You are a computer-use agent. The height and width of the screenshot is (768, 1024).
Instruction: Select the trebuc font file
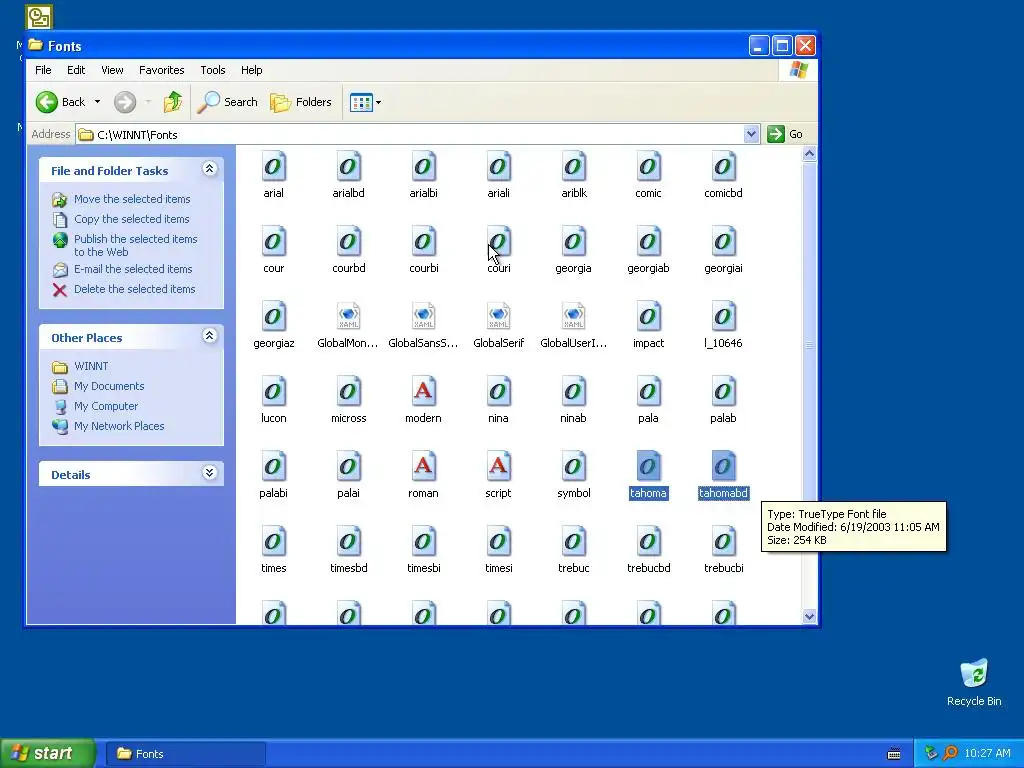click(x=573, y=550)
